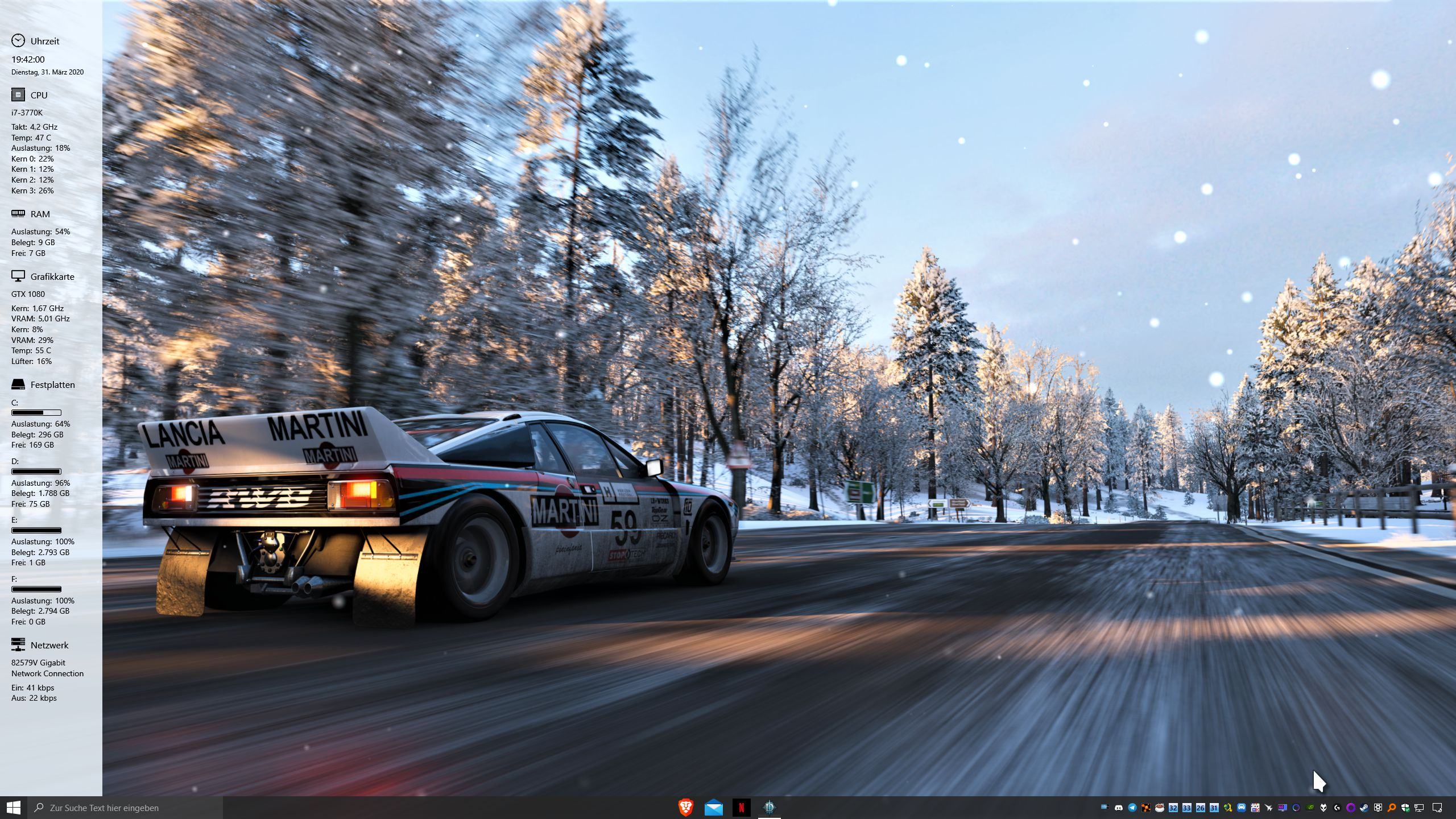1456x819 pixels.
Task: Click the GTX 1080 label
Action: click(x=28, y=294)
